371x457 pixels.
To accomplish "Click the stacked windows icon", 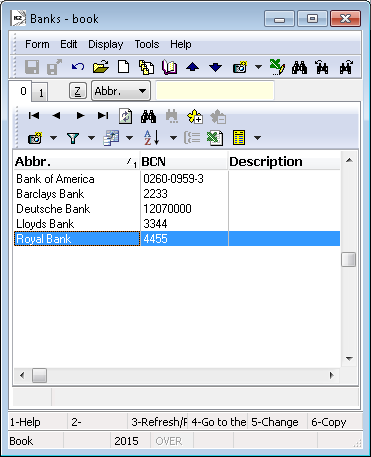I will coord(111,138).
